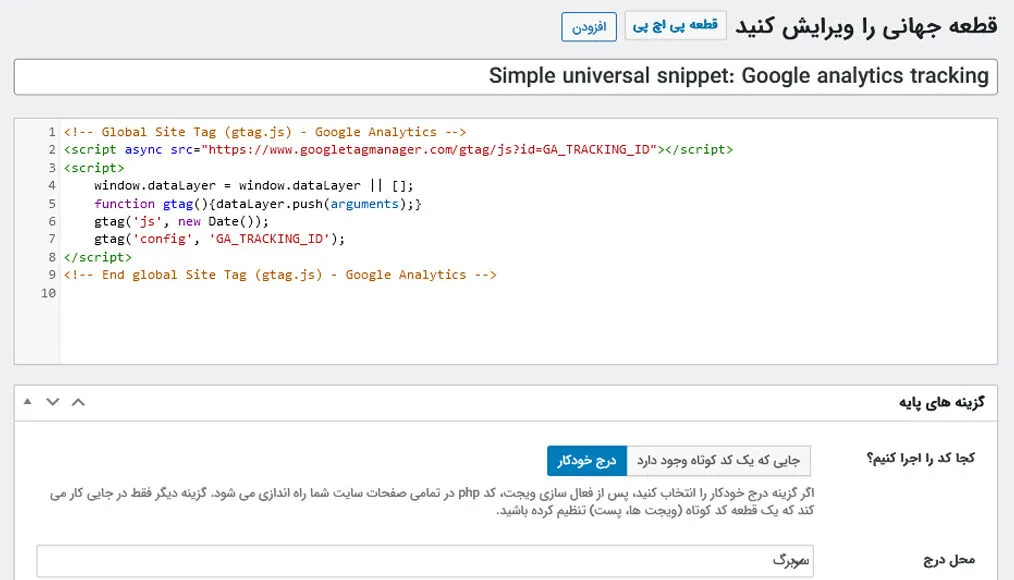Viewport: 1014px width, 580px height.
Task: Click line 3 opening script tag
Action: pos(94,167)
